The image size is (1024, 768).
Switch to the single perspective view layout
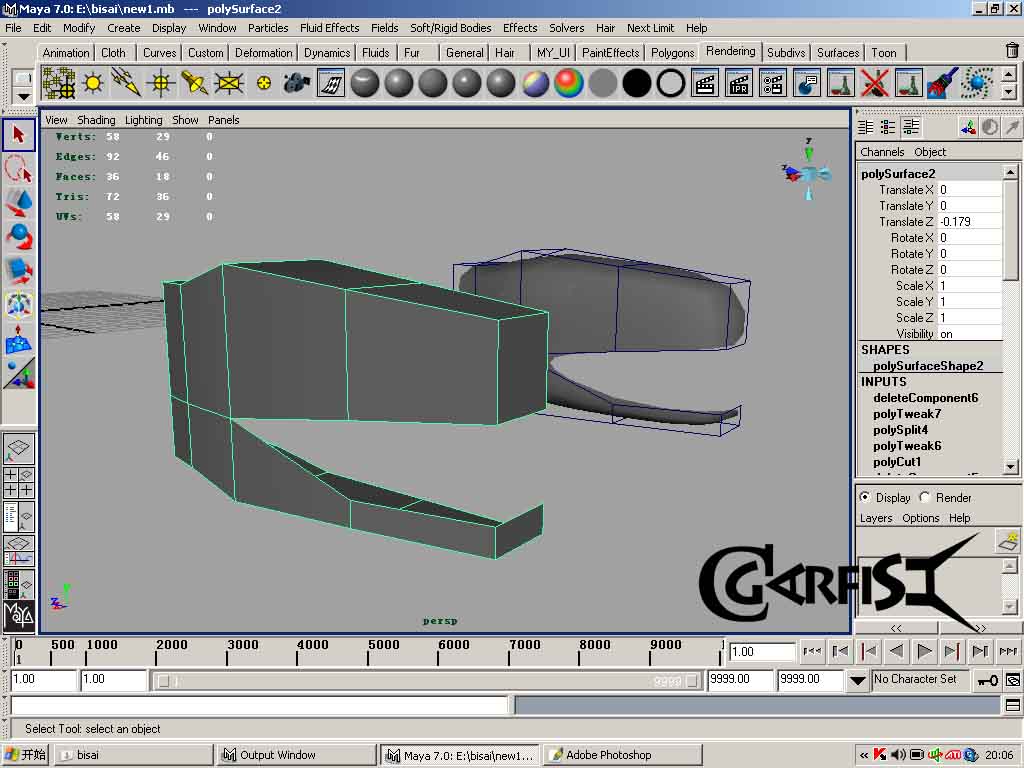(x=18, y=449)
